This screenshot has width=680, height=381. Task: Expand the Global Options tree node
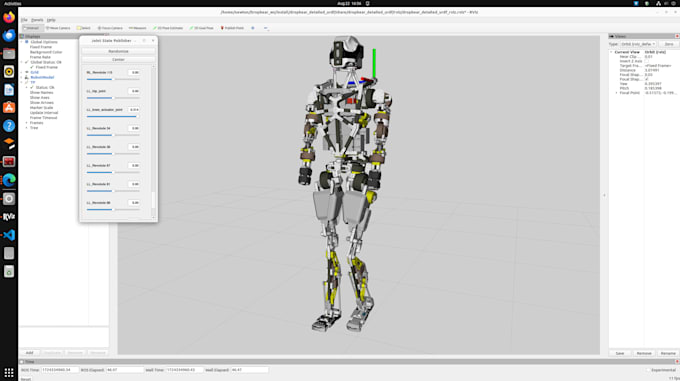pos(22,42)
